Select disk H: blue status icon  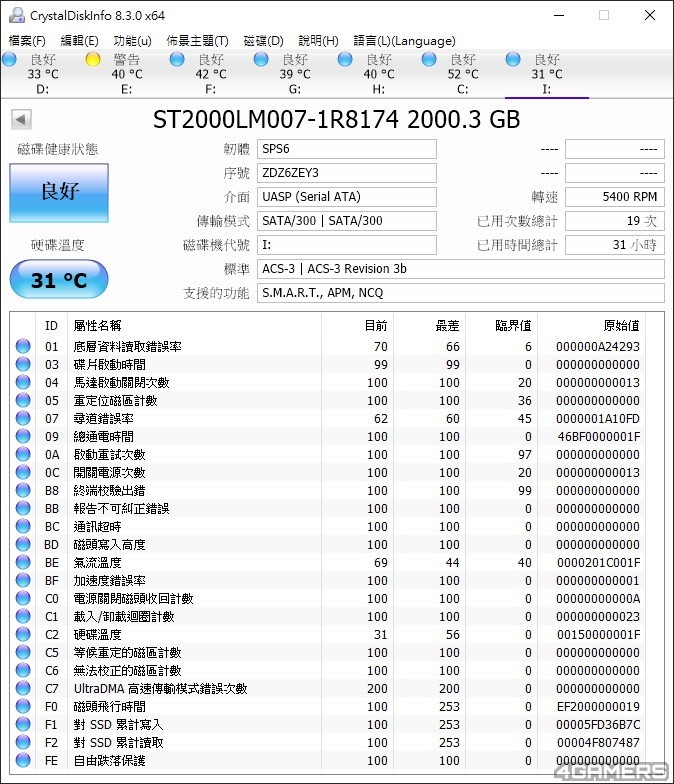[345, 60]
